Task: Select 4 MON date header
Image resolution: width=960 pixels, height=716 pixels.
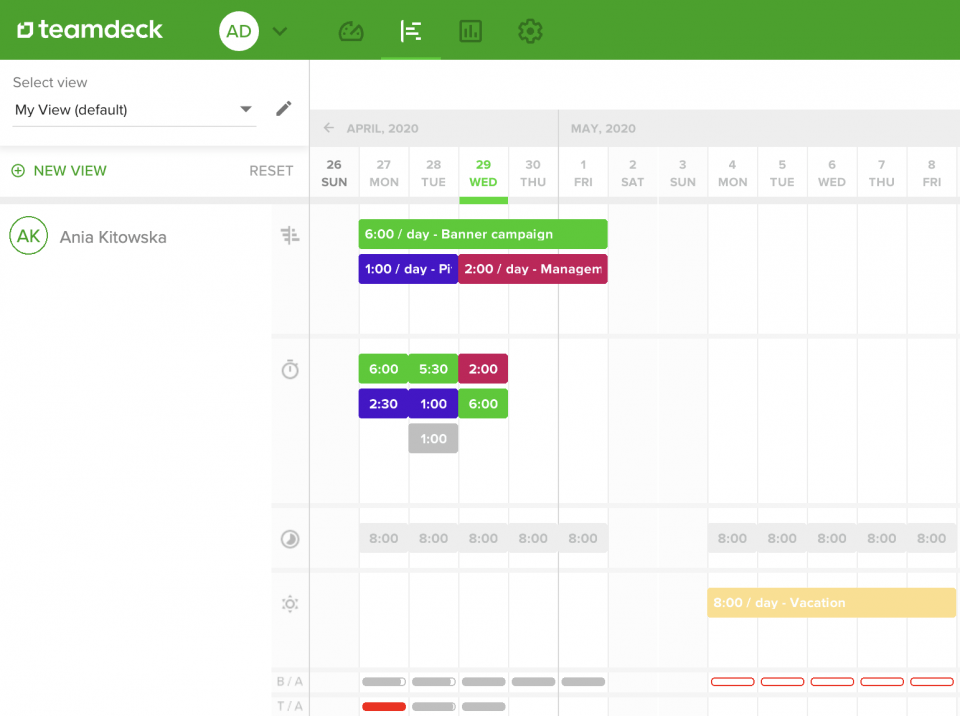Action: click(732, 173)
